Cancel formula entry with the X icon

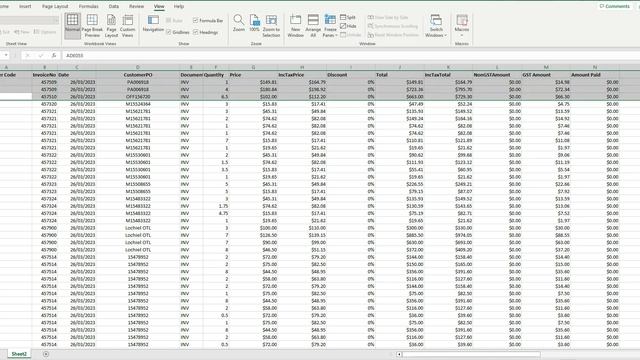(x=27, y=55)
